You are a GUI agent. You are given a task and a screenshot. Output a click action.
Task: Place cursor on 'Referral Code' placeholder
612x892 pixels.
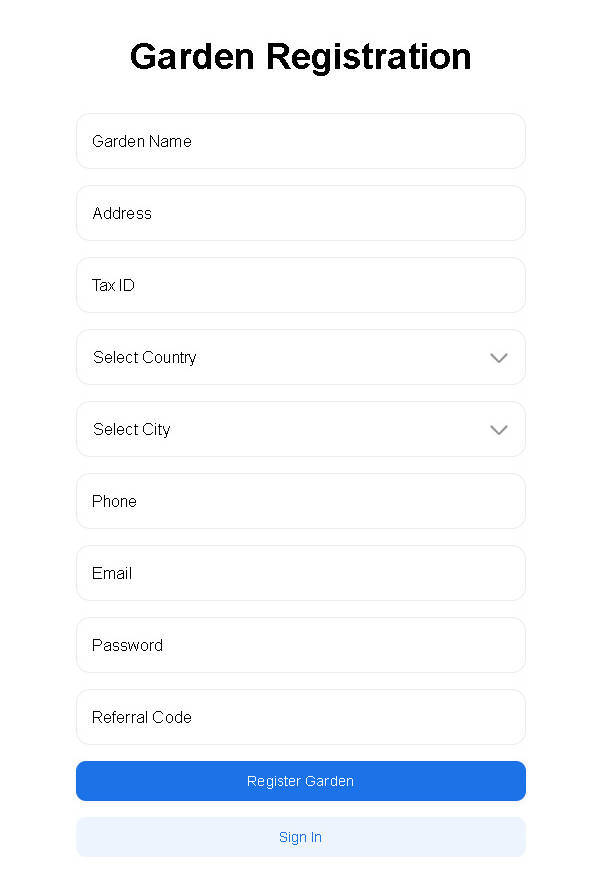click(x=142, y=717)
